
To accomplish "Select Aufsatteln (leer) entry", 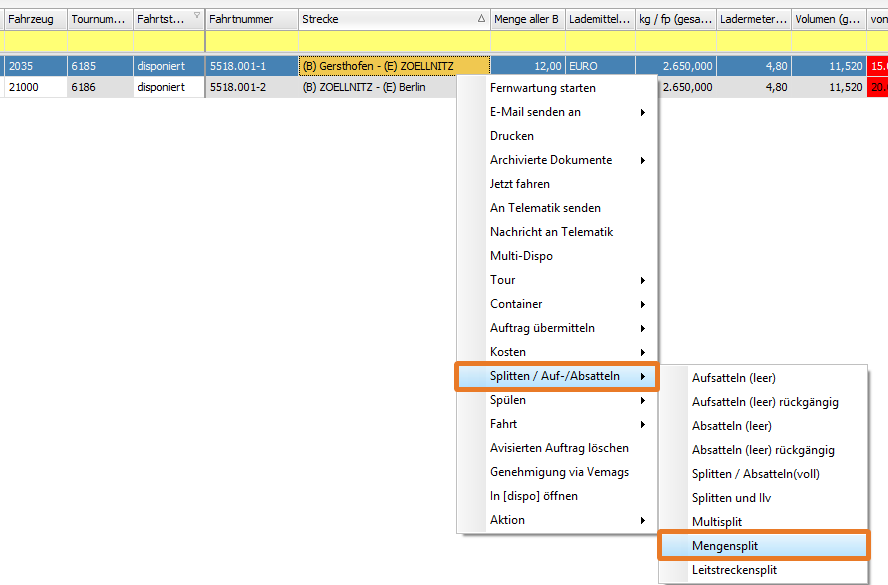I will point(733,378).
